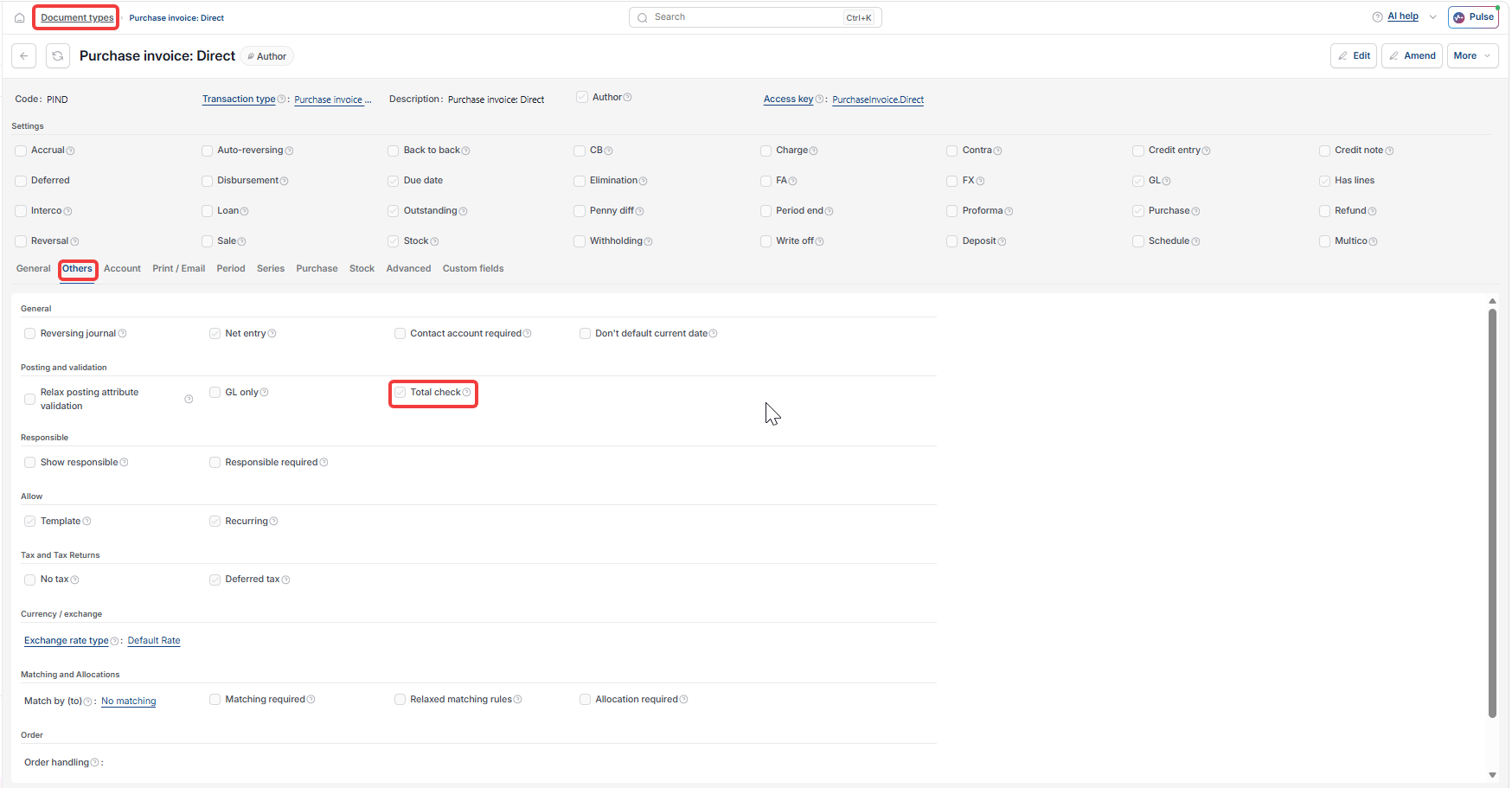The height and width of the screenshot is (788, 1512).
Task: Open the AI help question-mark icon
Action: point(1377,16)
